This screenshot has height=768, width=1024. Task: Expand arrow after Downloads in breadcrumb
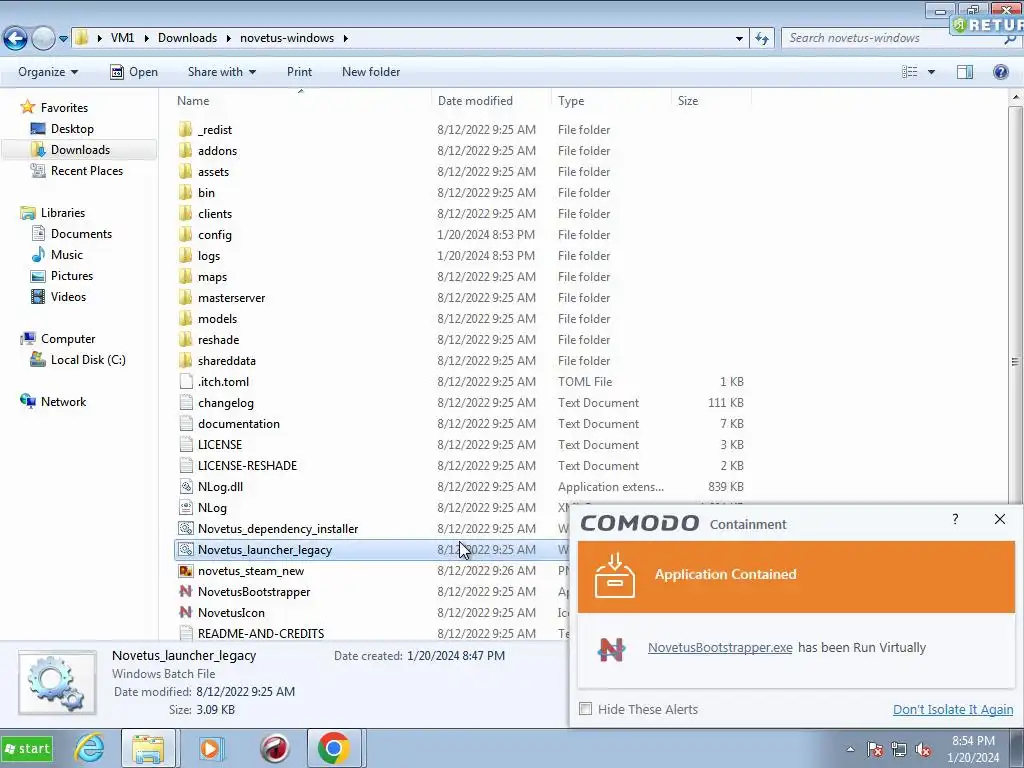229,38
